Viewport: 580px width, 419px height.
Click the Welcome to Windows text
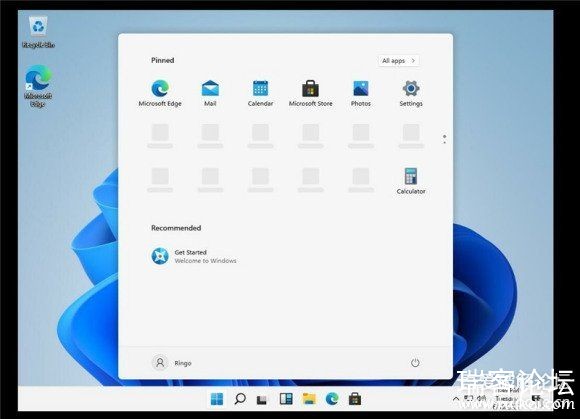205,261
